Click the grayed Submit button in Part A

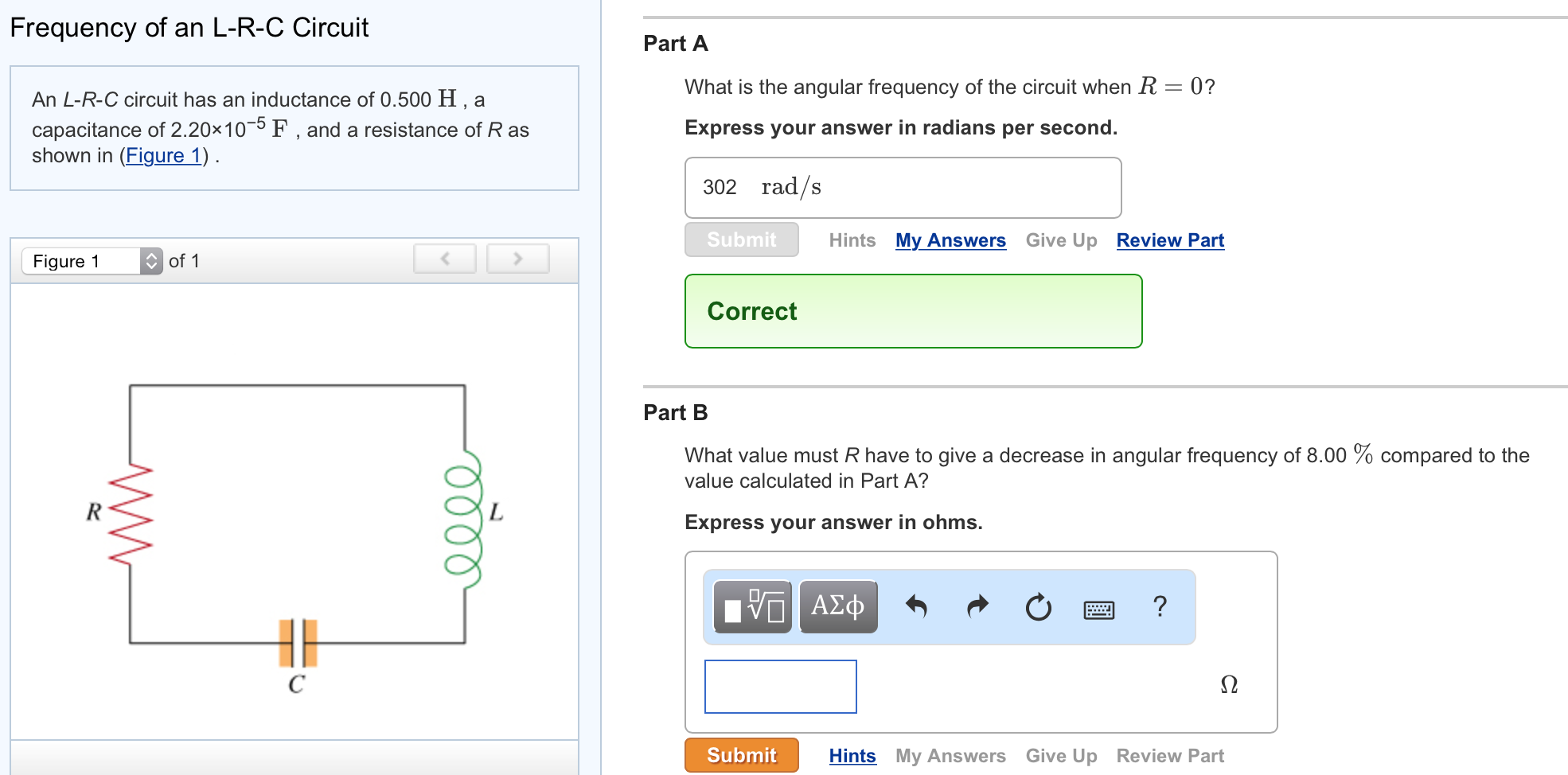741,240
